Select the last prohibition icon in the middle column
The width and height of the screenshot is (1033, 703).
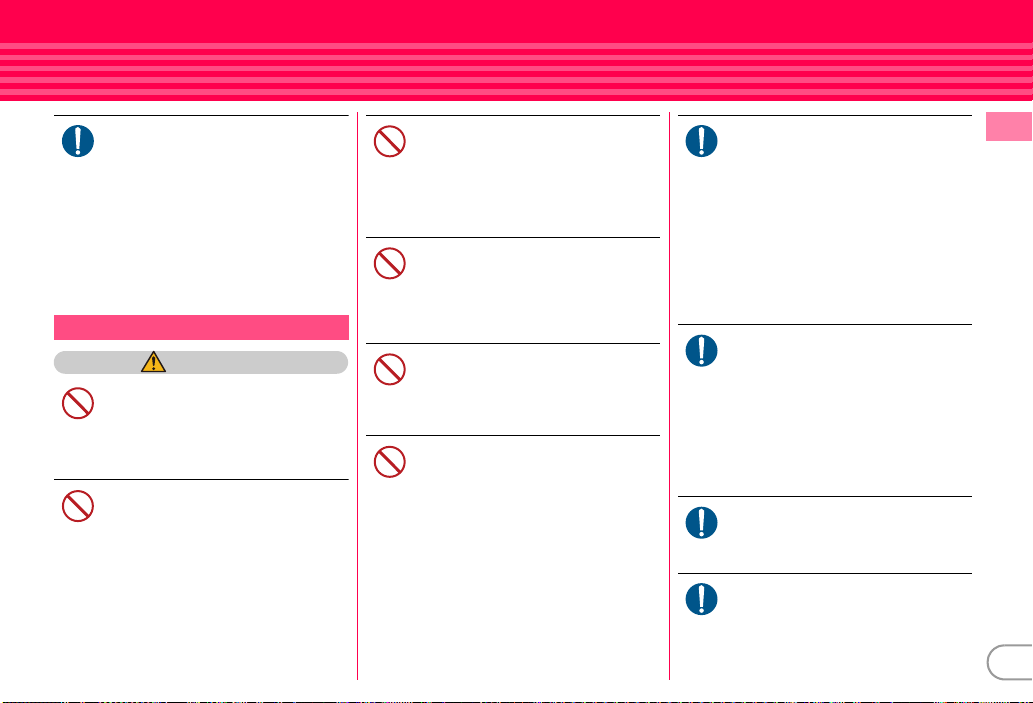(x=389, y=462)
